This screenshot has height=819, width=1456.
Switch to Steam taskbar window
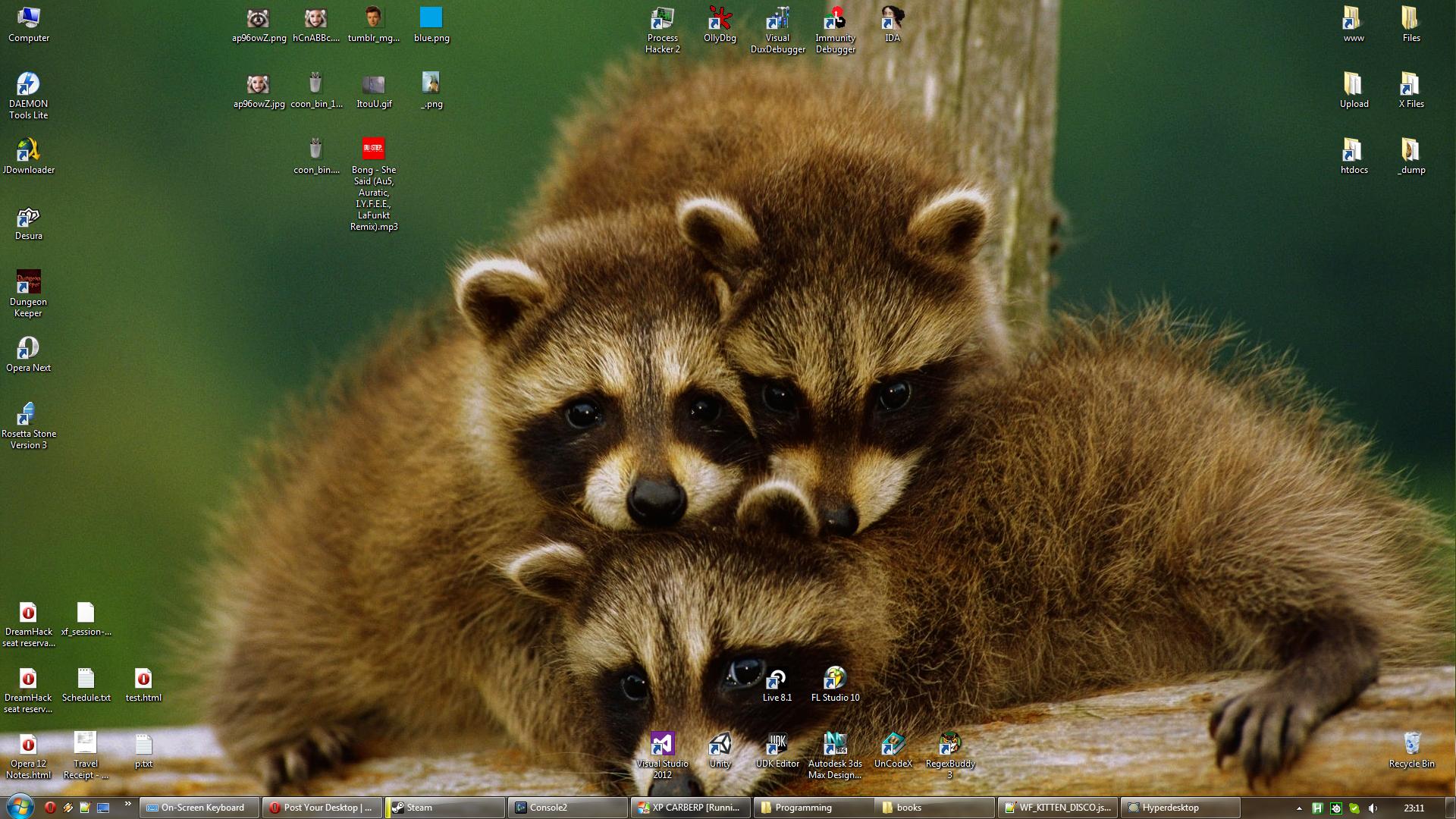pos(445,808)
